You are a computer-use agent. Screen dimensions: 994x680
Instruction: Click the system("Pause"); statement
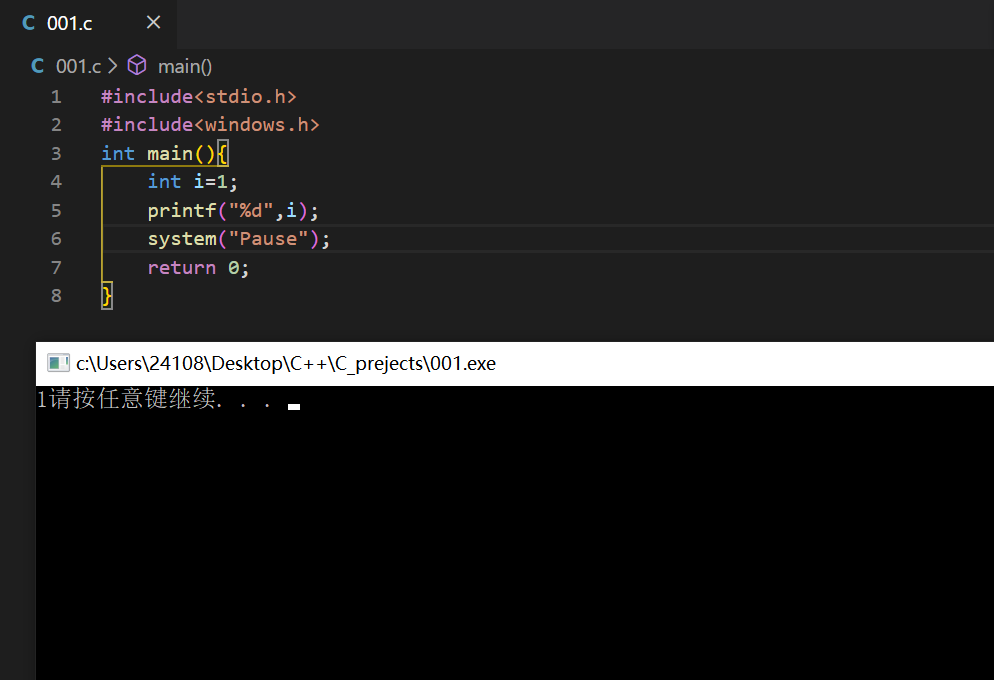239,239
